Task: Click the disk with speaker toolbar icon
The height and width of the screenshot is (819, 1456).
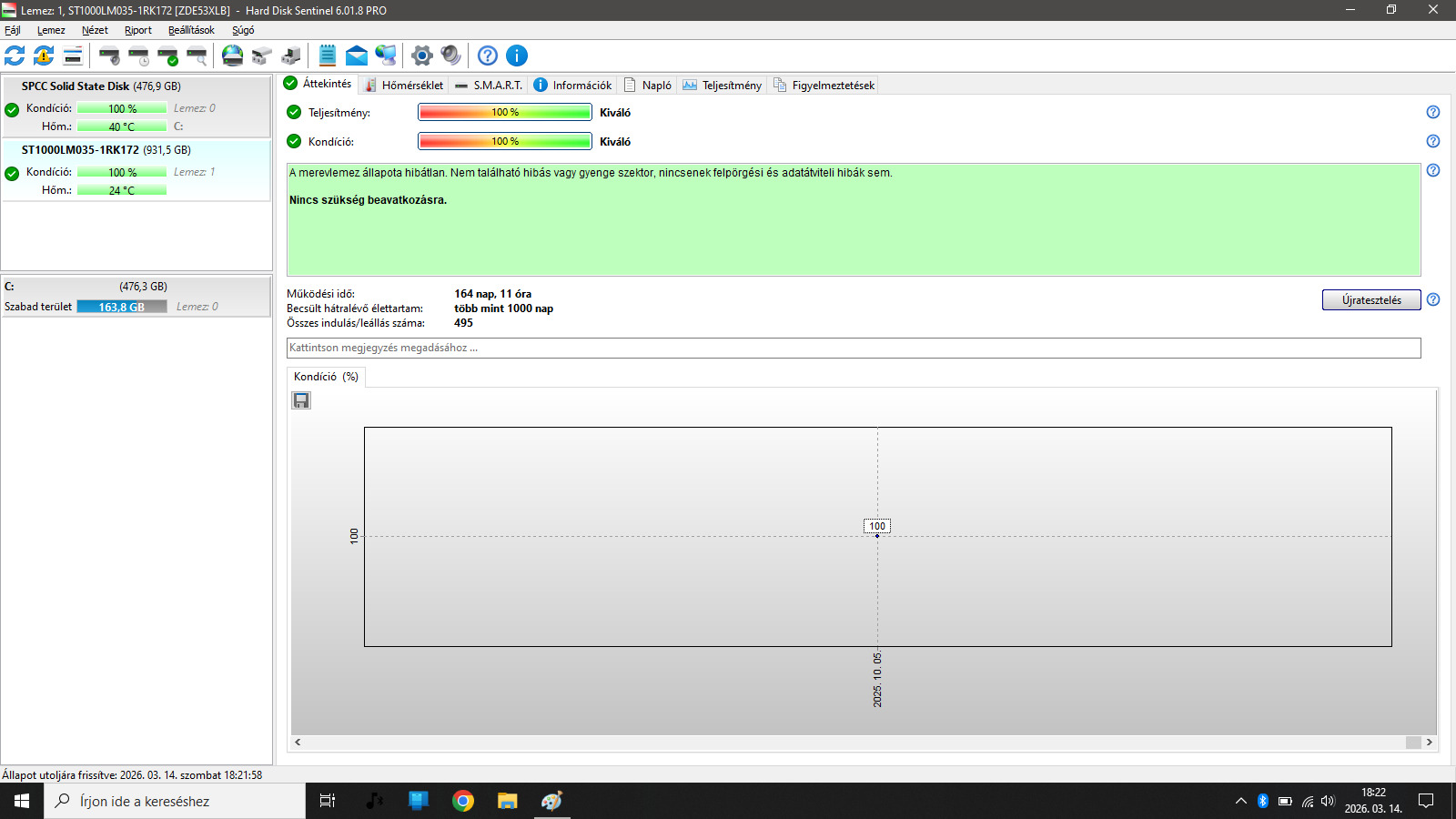Action: click(109, 56)
